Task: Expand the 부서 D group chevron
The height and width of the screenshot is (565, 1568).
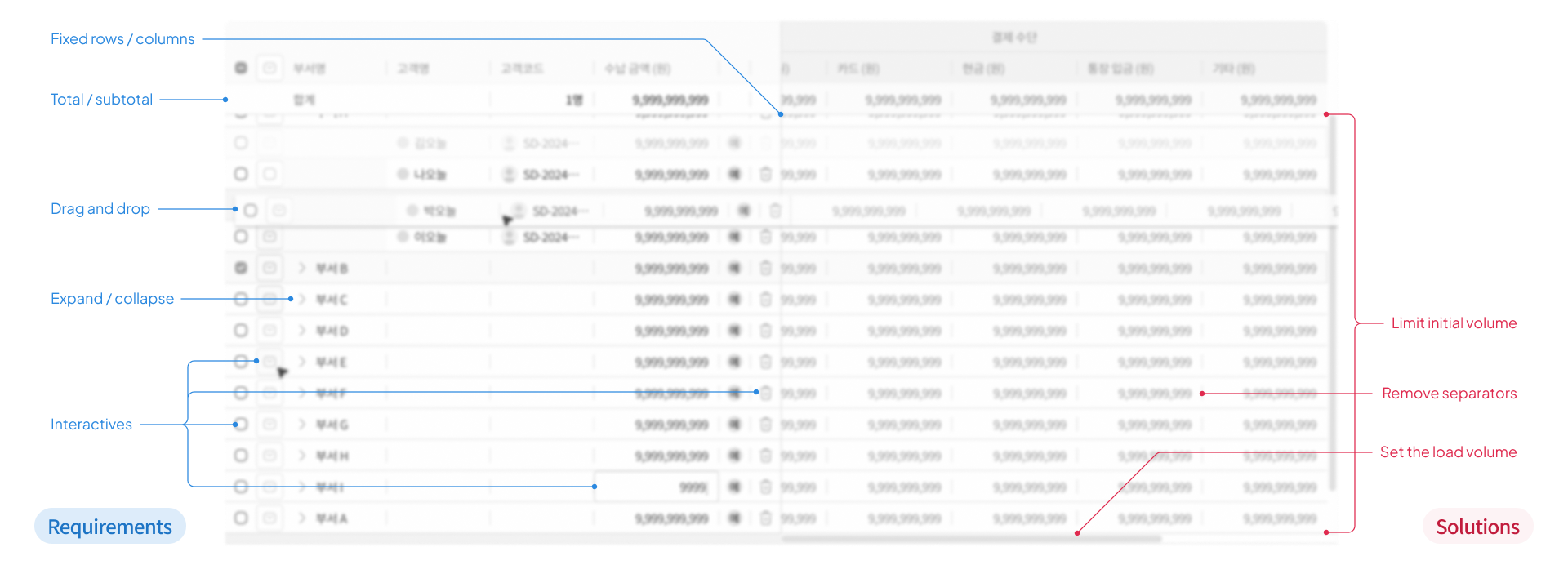Action: 301,331
